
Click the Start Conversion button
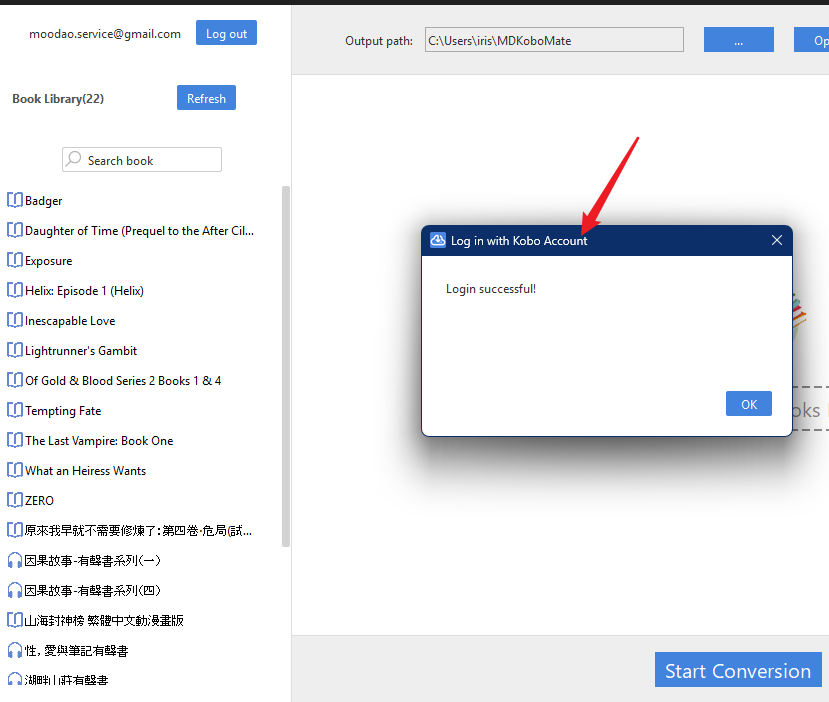point(738,670)
